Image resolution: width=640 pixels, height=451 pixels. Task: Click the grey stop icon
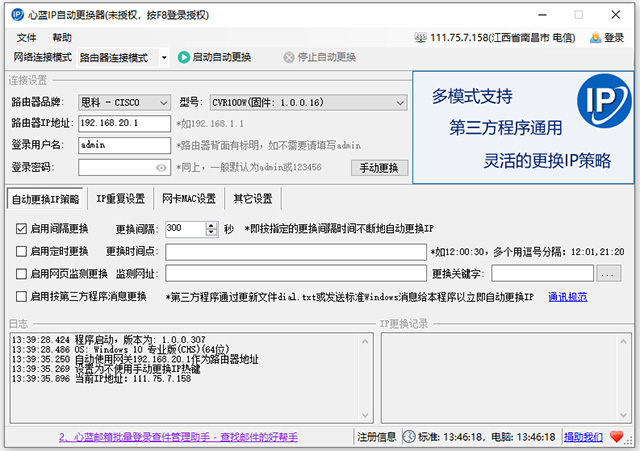click(x=289, y=57)
